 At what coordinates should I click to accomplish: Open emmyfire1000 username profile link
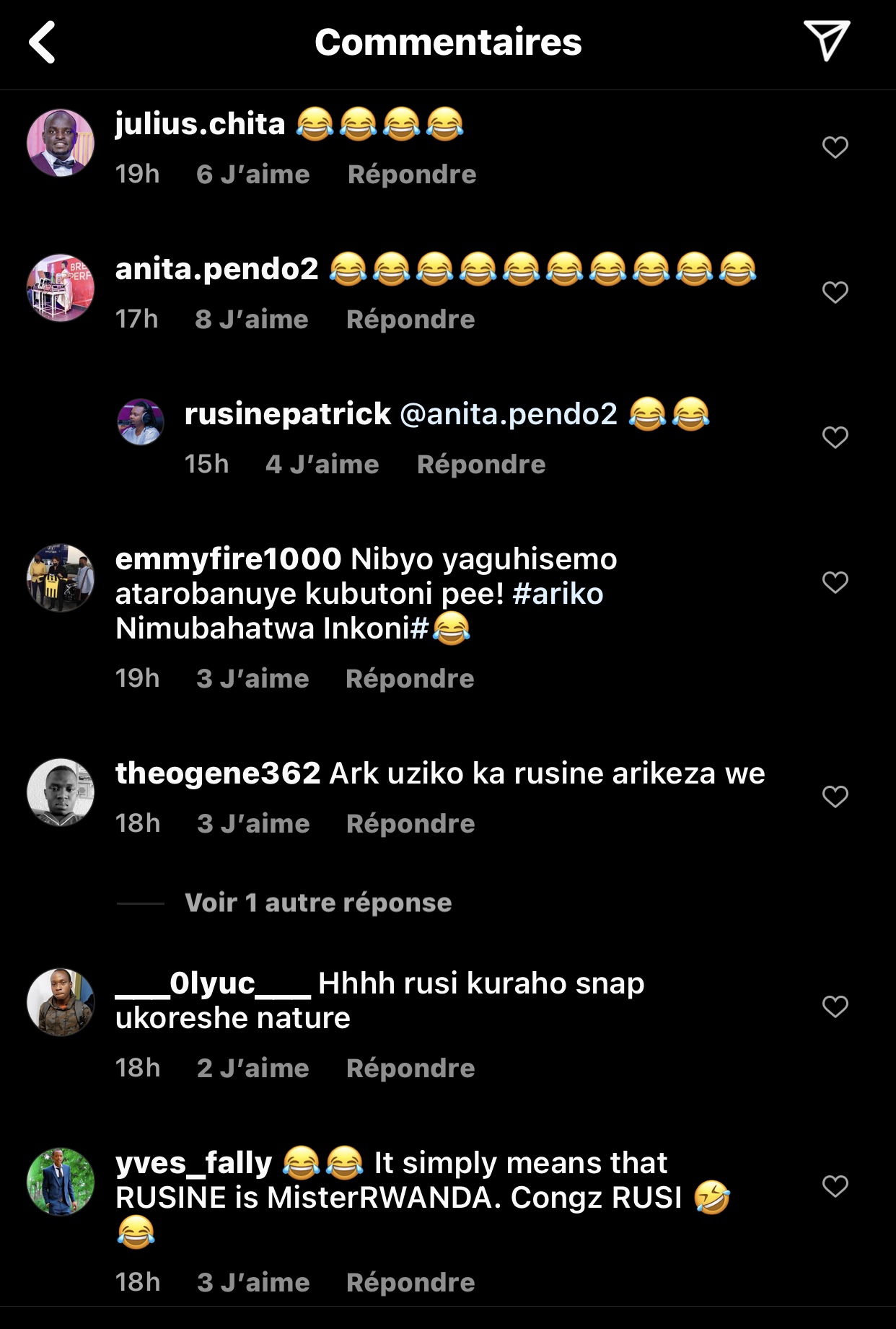[x=228, y=559]
